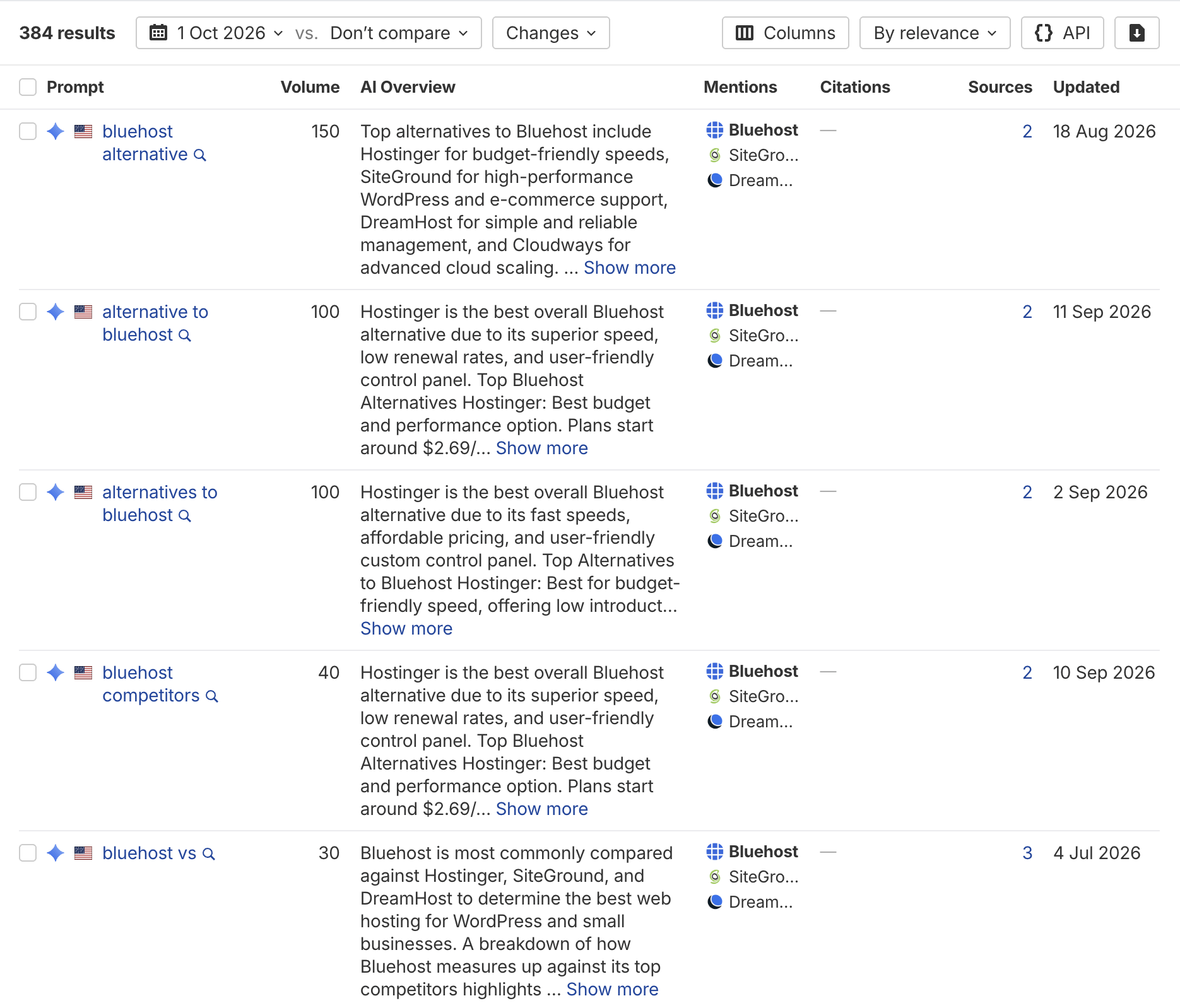1180x1008 pixels.
Task: Open the sources count 3 for bluehost vs
Action: 1027,853
